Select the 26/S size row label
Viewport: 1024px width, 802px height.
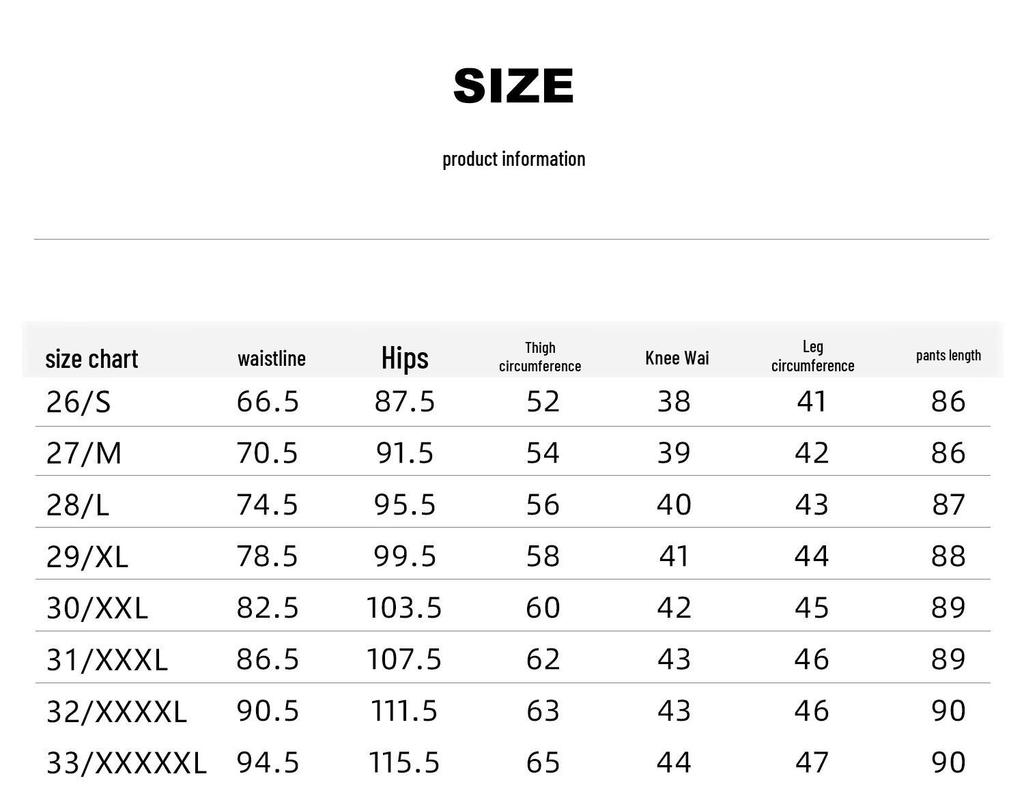pyautogui.click(x=78, y=402)
